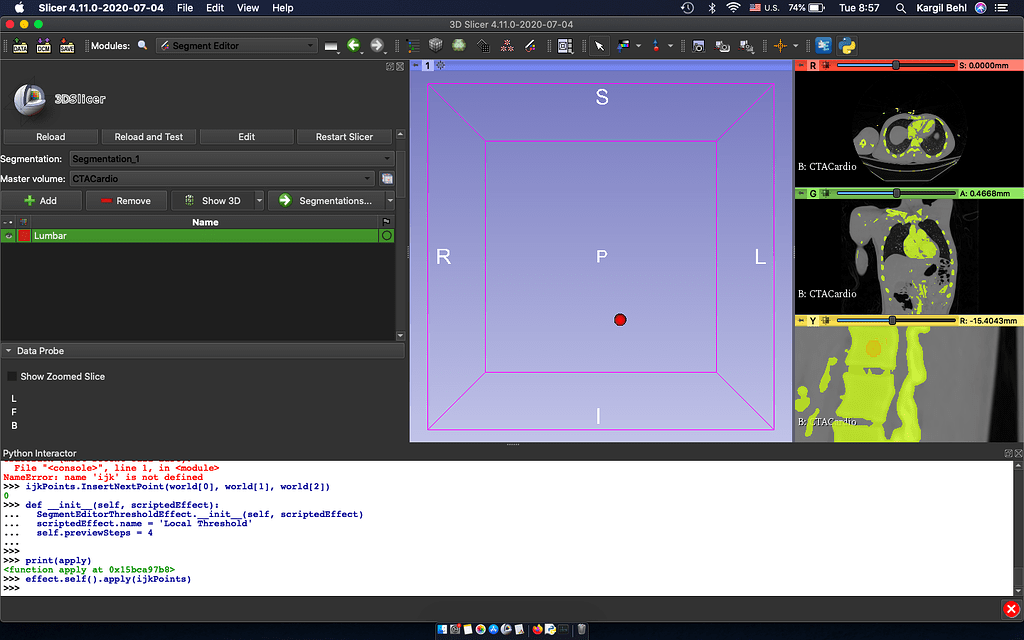Image resolution: width=1024 pixels, height=640 pixels.
Task: Enable the Show Zoomed Slice checkbox
Action: pos(12,376)
